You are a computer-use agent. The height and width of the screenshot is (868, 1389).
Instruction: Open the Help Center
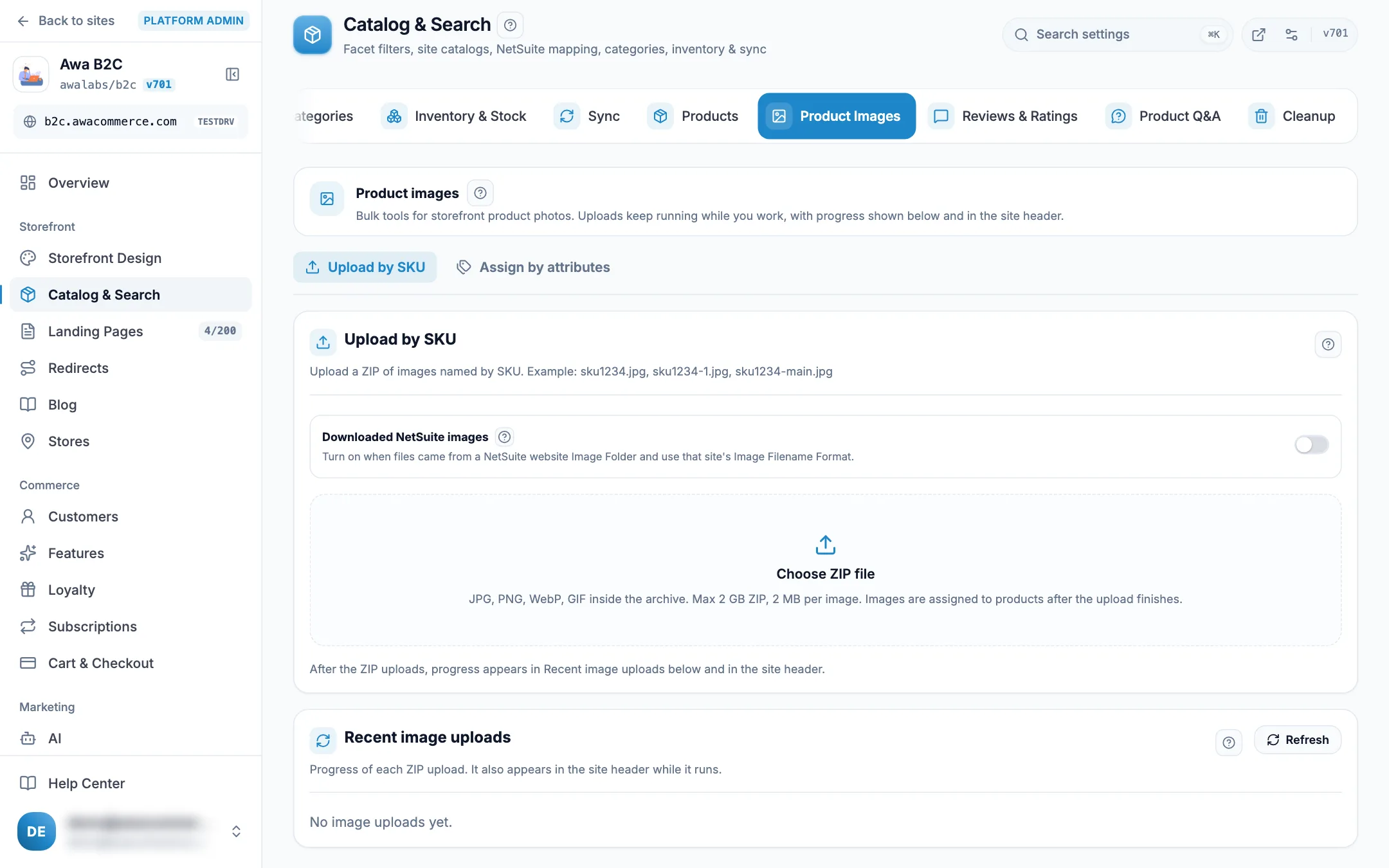click(131, 783)
